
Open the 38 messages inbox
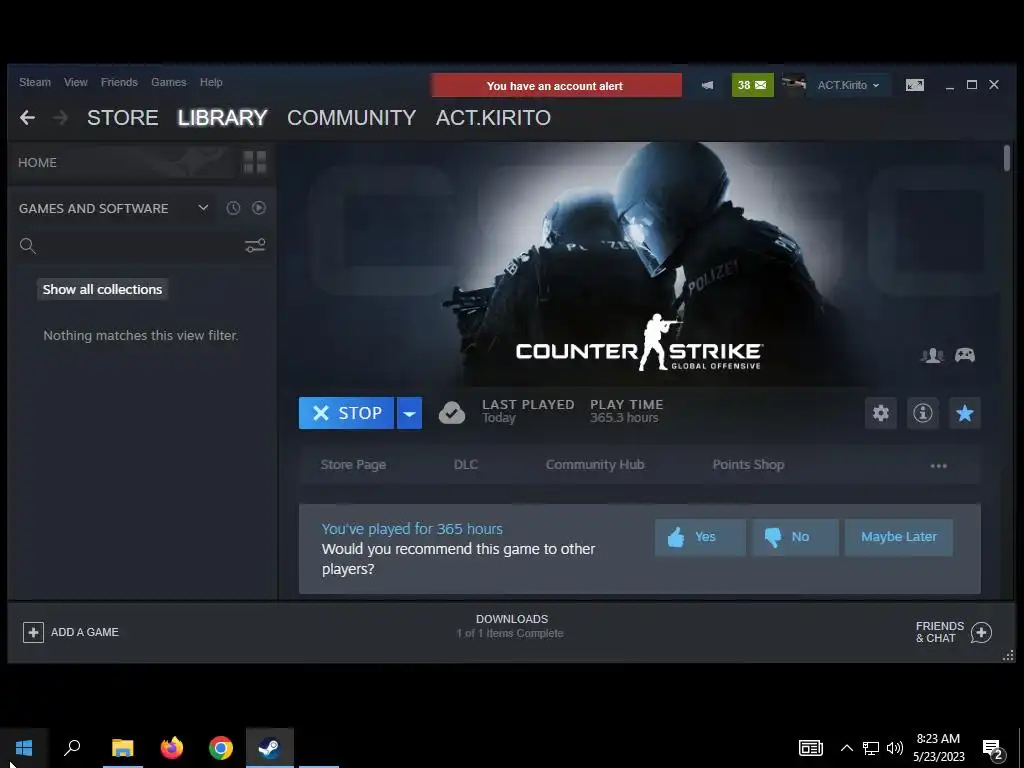click(752, 85)
